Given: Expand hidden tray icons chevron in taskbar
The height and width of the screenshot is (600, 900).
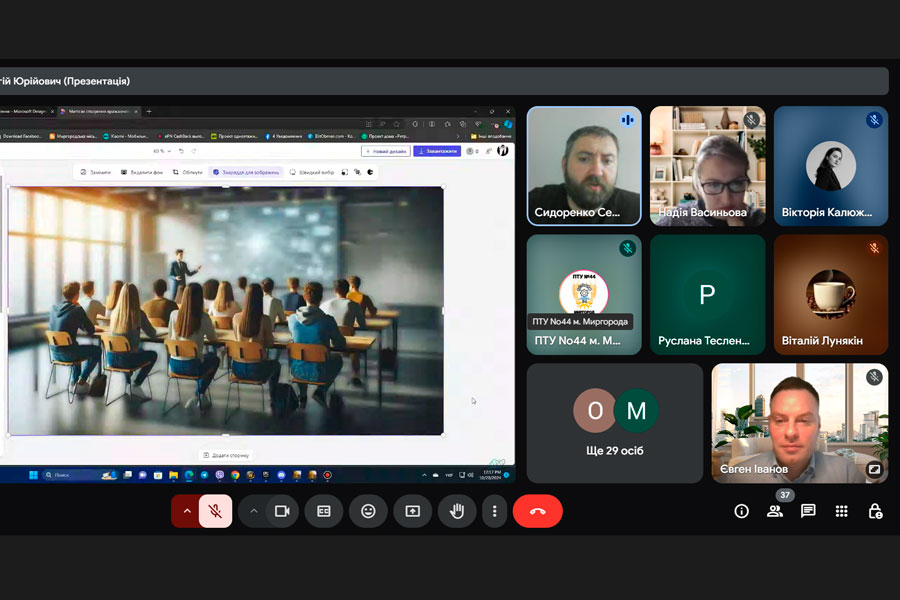Looking at the screenshot, I should point(424,475).
